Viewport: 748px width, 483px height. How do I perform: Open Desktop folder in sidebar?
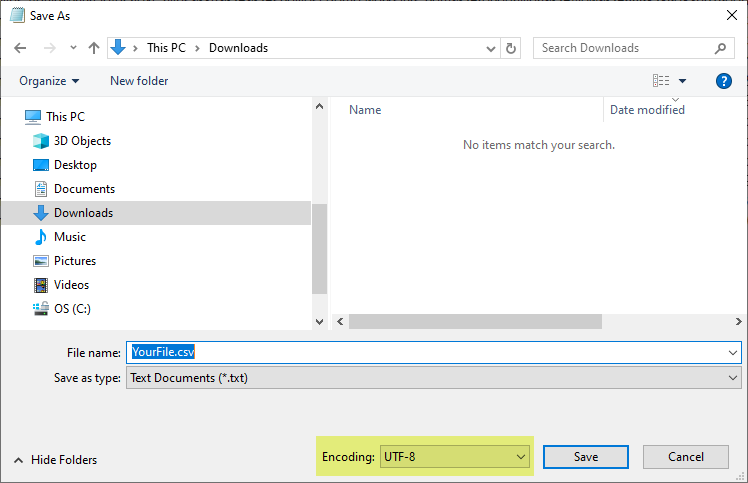click(x=75, y=165)
